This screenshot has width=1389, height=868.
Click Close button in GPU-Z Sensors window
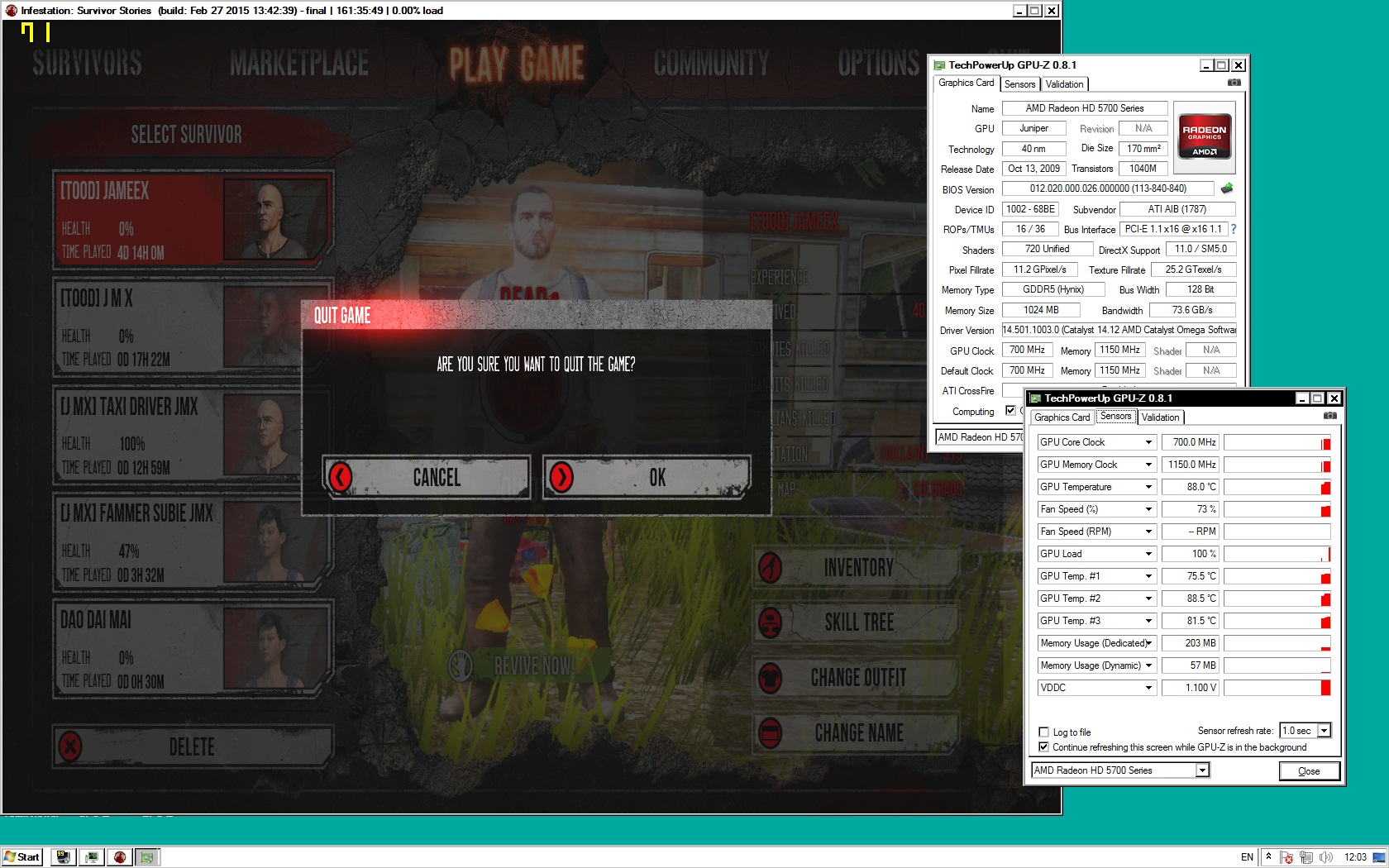pyautogui.click(x=1309, y=771)
